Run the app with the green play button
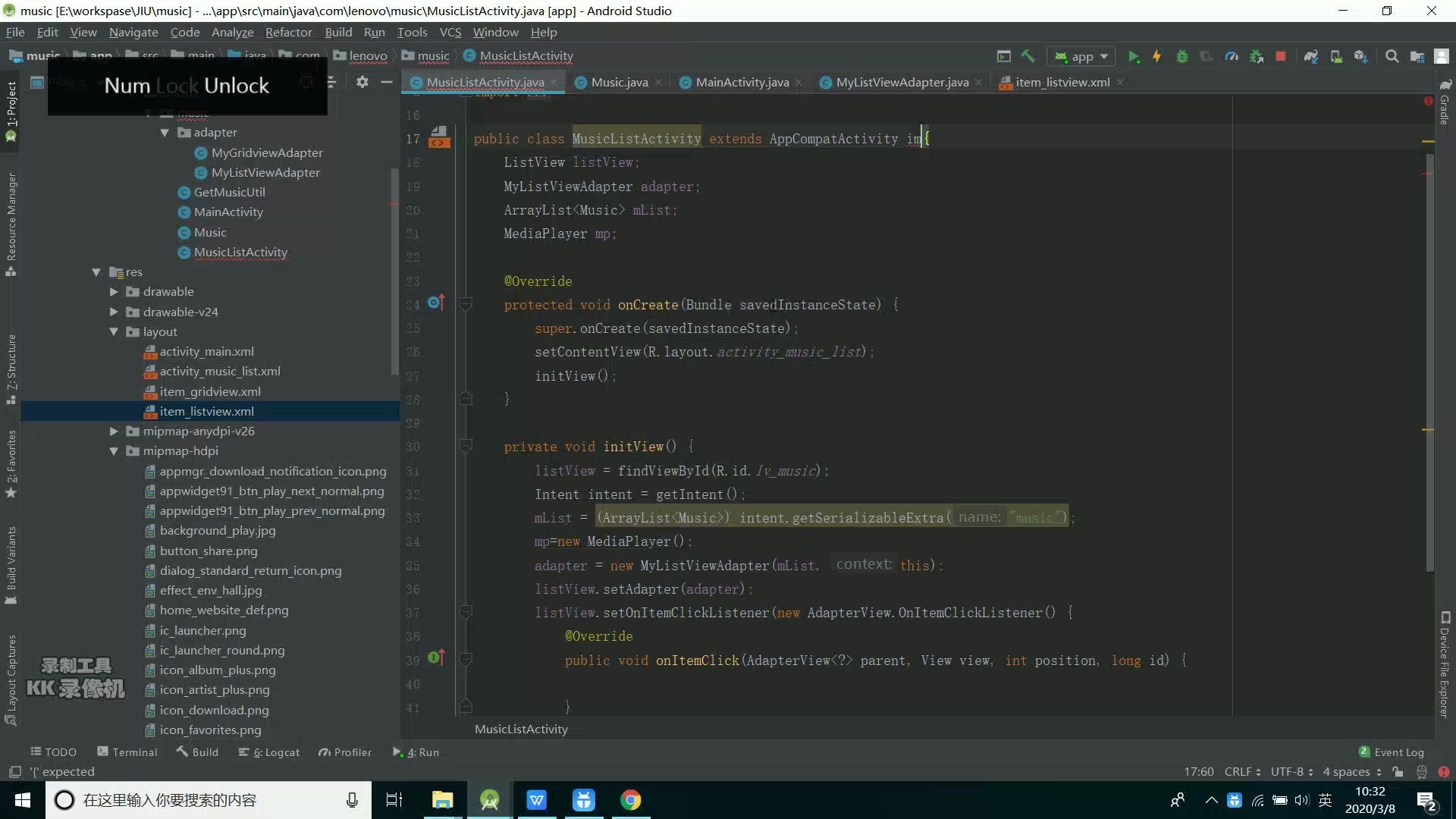The height and width of the screenshot is (819, 1456). pos(1133,56)
